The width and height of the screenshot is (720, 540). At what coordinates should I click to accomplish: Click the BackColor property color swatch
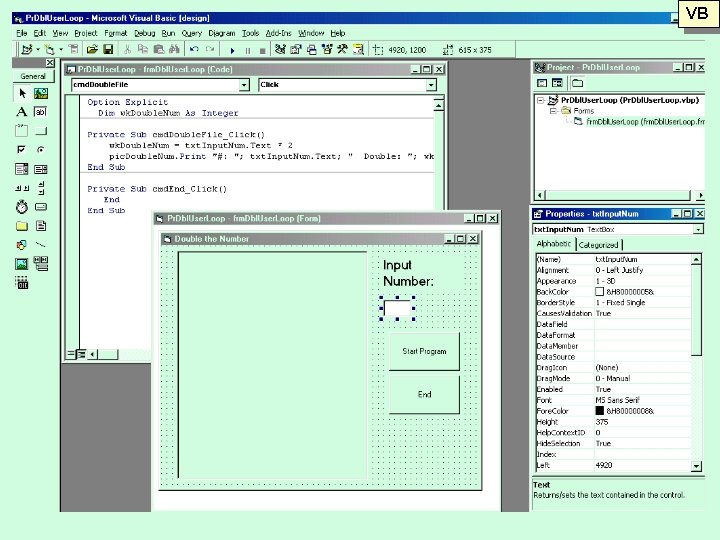(x=599, y=292)
